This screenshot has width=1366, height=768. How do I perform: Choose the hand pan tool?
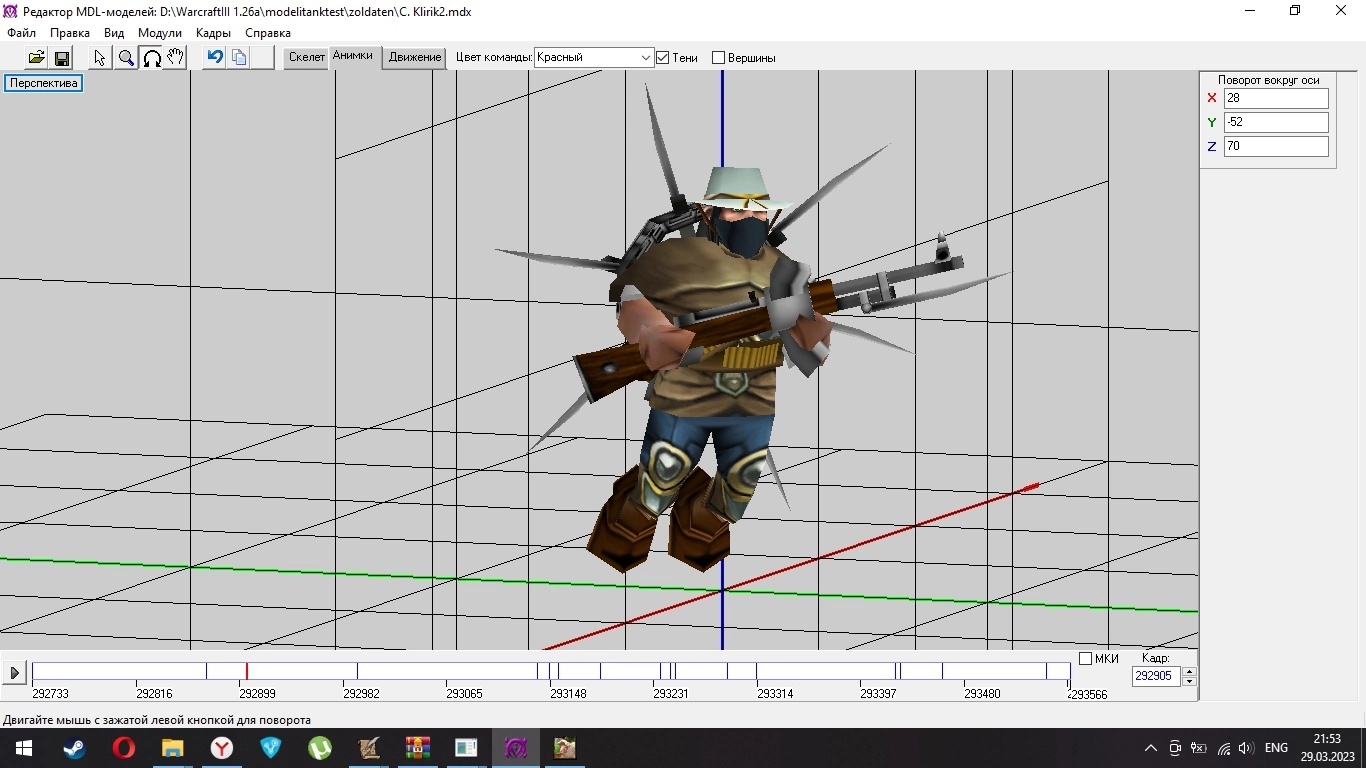(176, 58)
